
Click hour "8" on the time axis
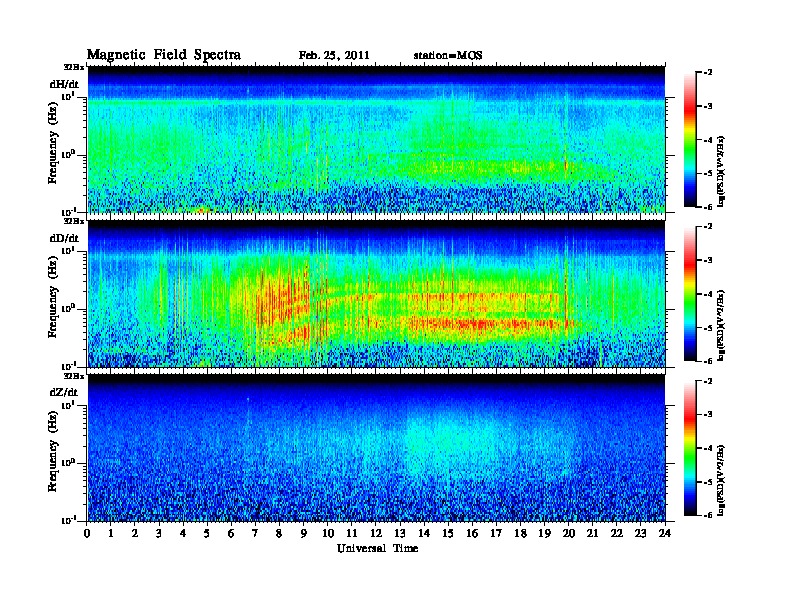coord(279,533)
